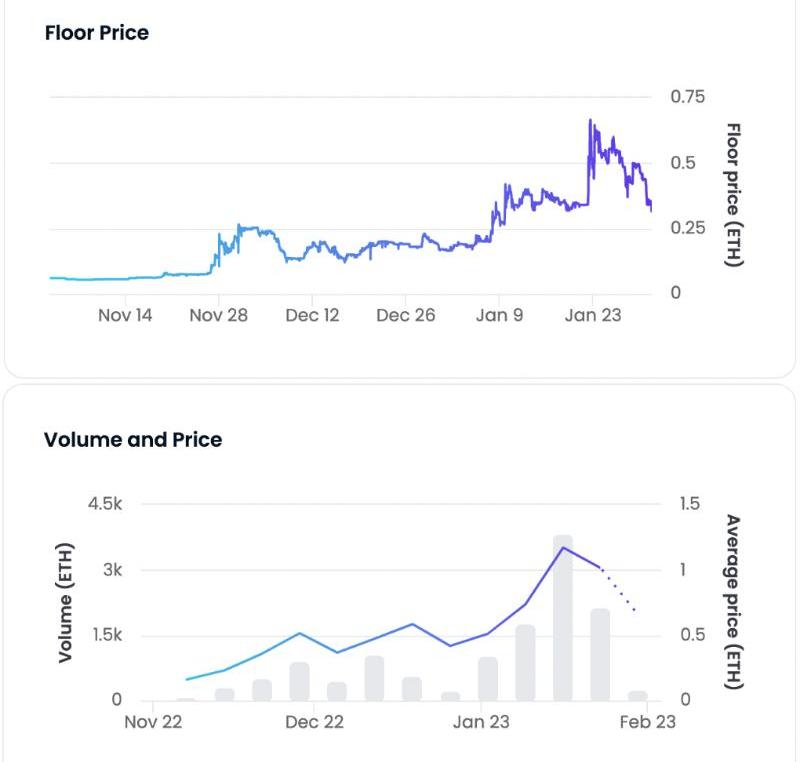Click the Feb 23 month label
The width and height of the screenshot is (800, 762).
point(648,722)
